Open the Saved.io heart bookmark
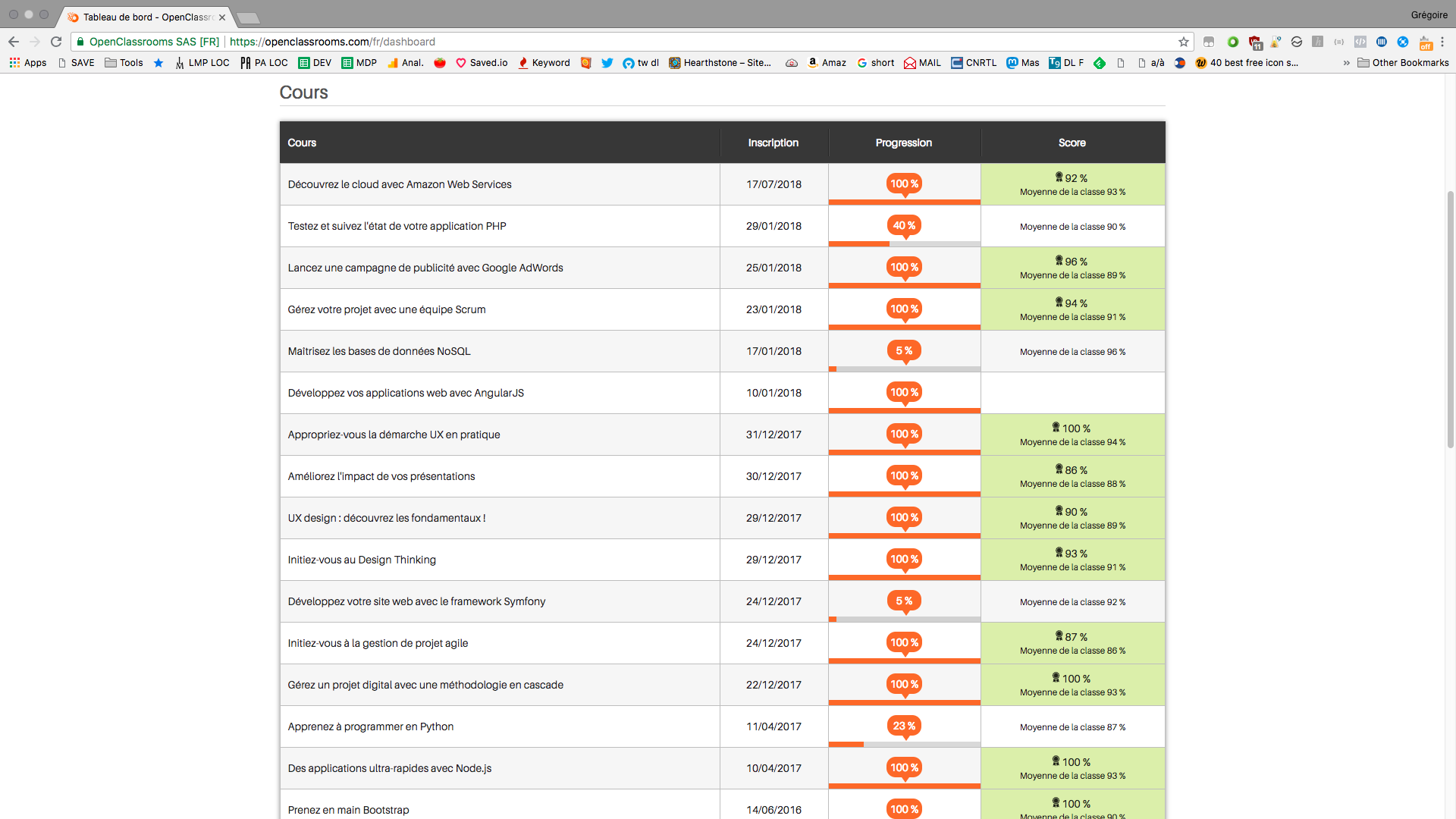 pyautogui.click(x=482, y=63)
